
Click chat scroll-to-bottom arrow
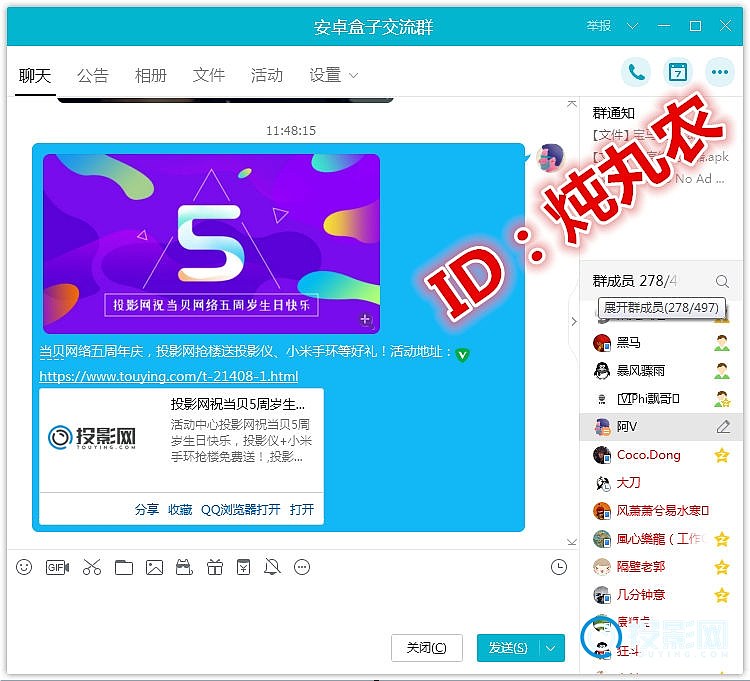point(572,542)
